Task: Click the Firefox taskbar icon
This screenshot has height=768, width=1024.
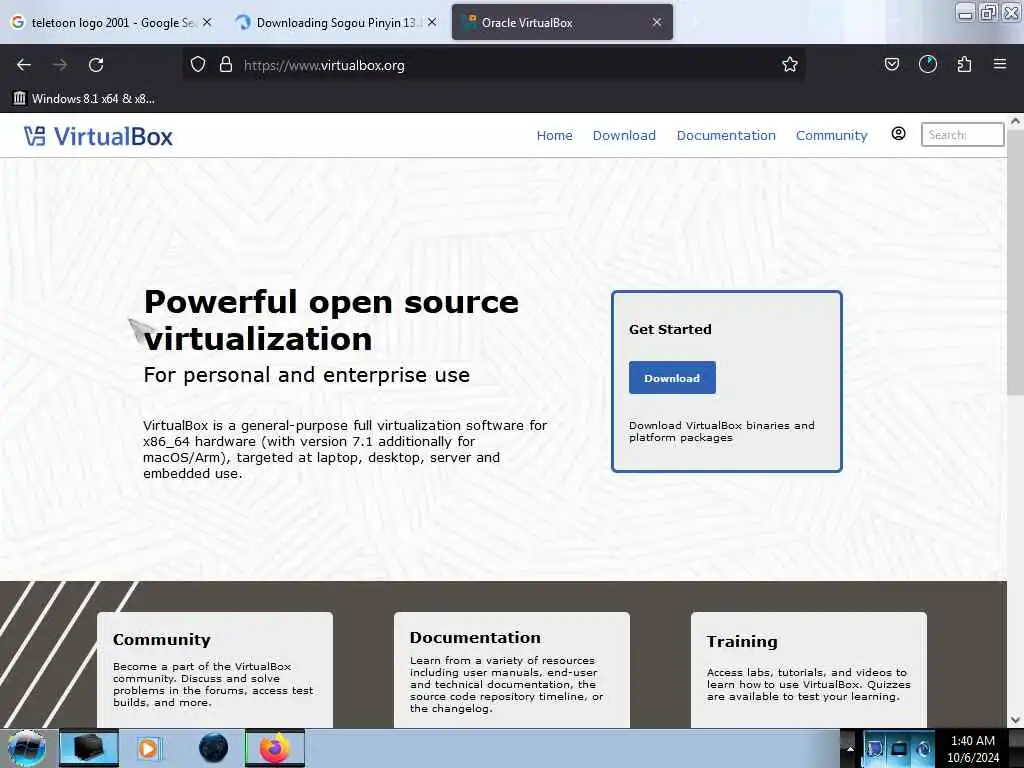Action: (x=275, y=748)
